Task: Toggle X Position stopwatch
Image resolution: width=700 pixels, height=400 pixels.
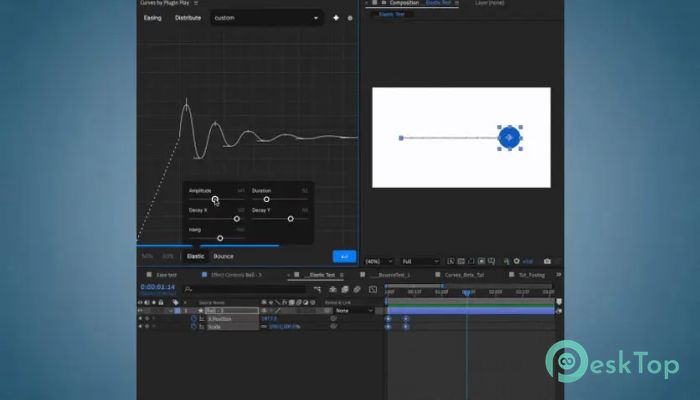Action: (x=194, y=319)
